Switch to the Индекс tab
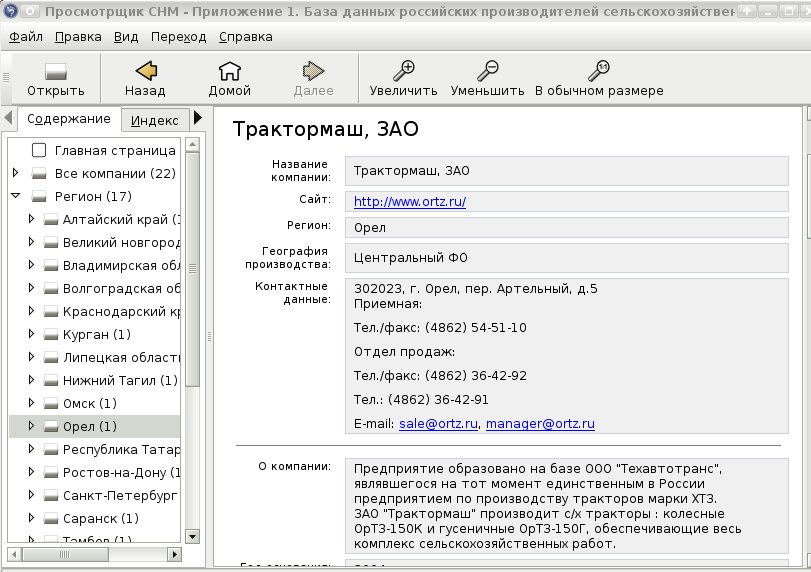 155,121
